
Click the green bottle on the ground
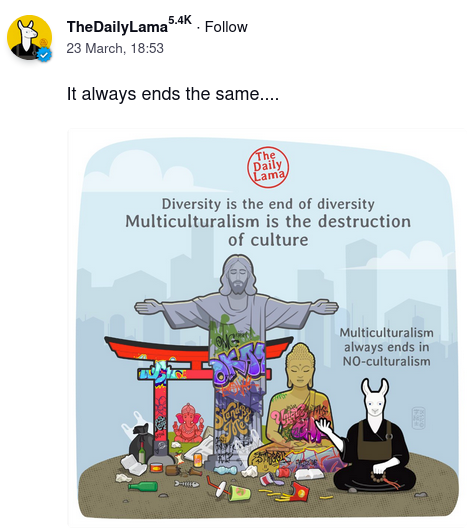(x=143, y=486)
